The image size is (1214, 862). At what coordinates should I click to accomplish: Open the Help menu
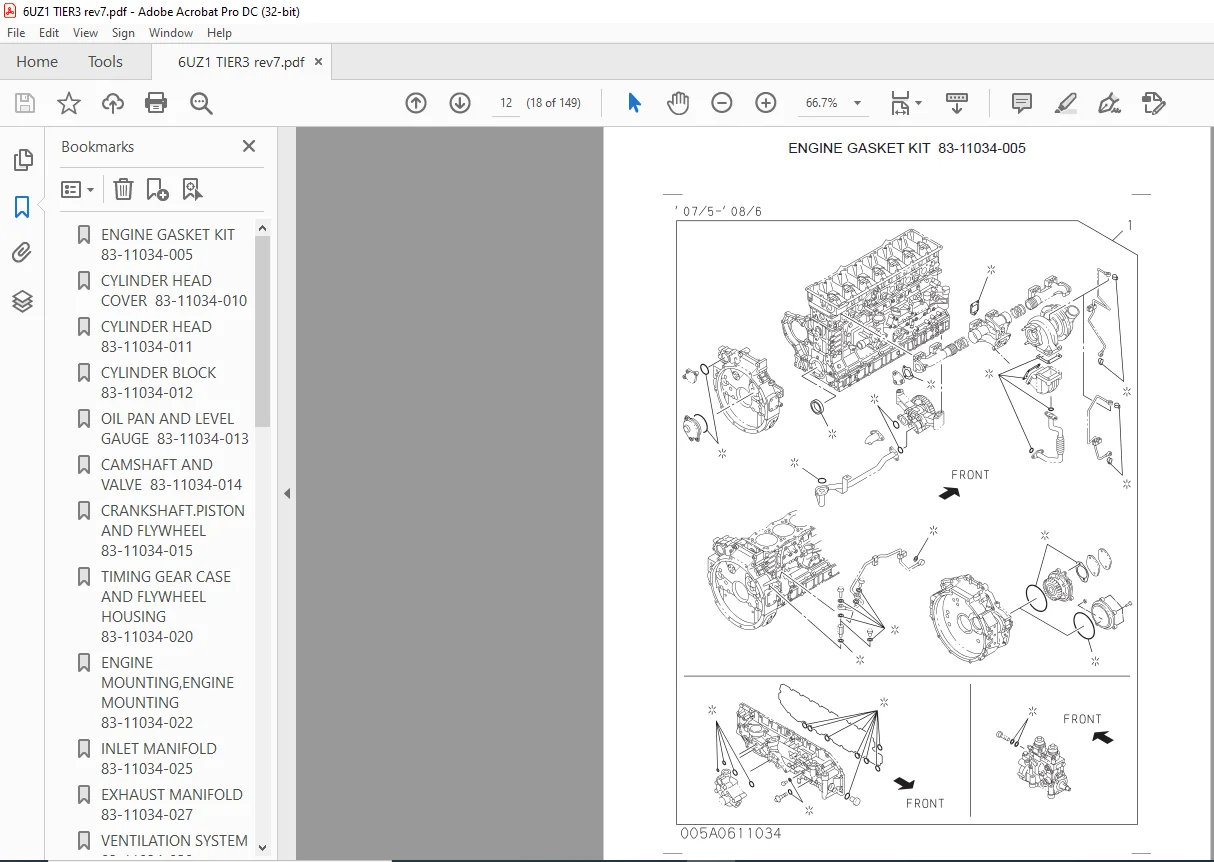pyautogui.click(x=219, y=33)
